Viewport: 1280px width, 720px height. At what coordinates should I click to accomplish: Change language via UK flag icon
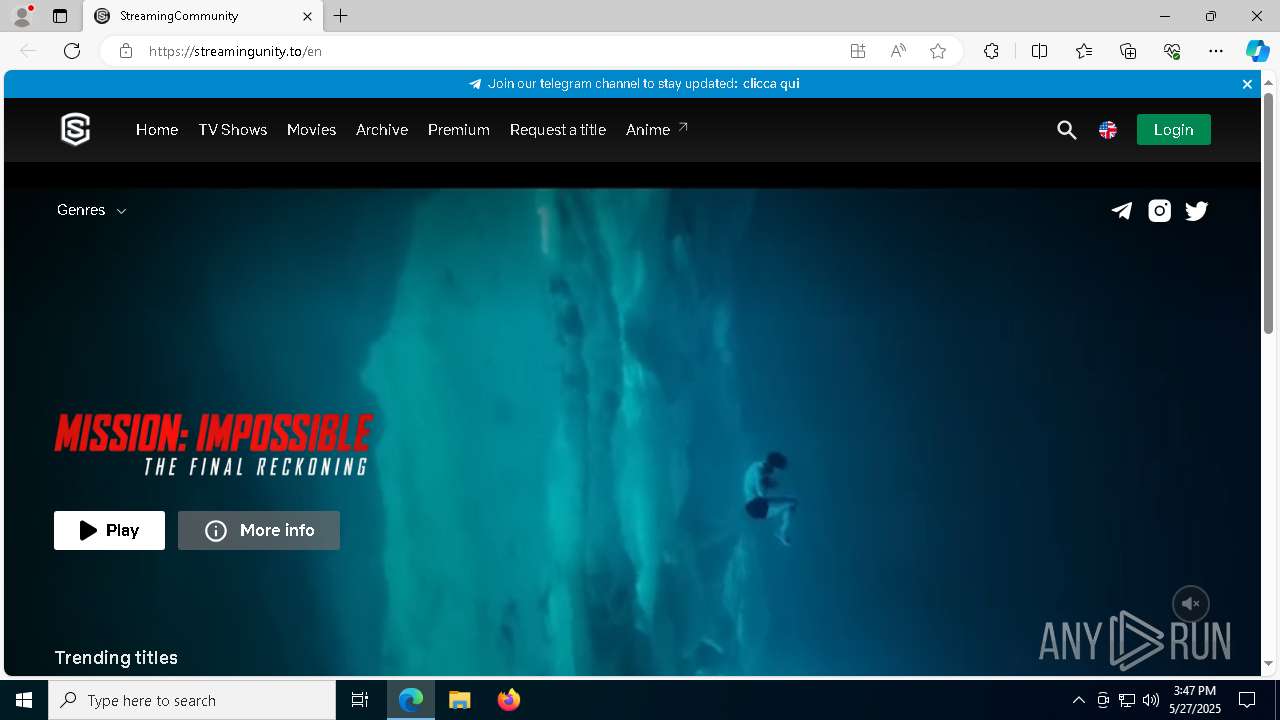pyautogui.click(x=1108, y=130)
